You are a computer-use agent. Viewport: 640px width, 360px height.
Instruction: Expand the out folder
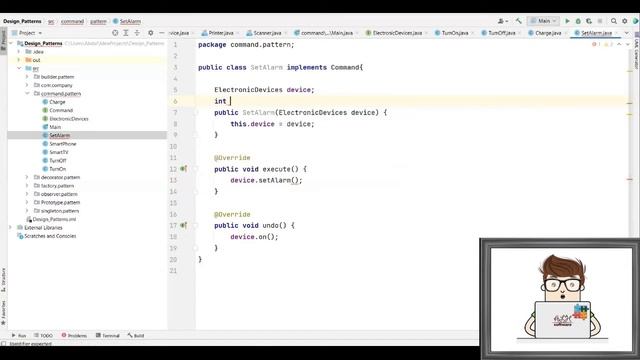[19, 60]
